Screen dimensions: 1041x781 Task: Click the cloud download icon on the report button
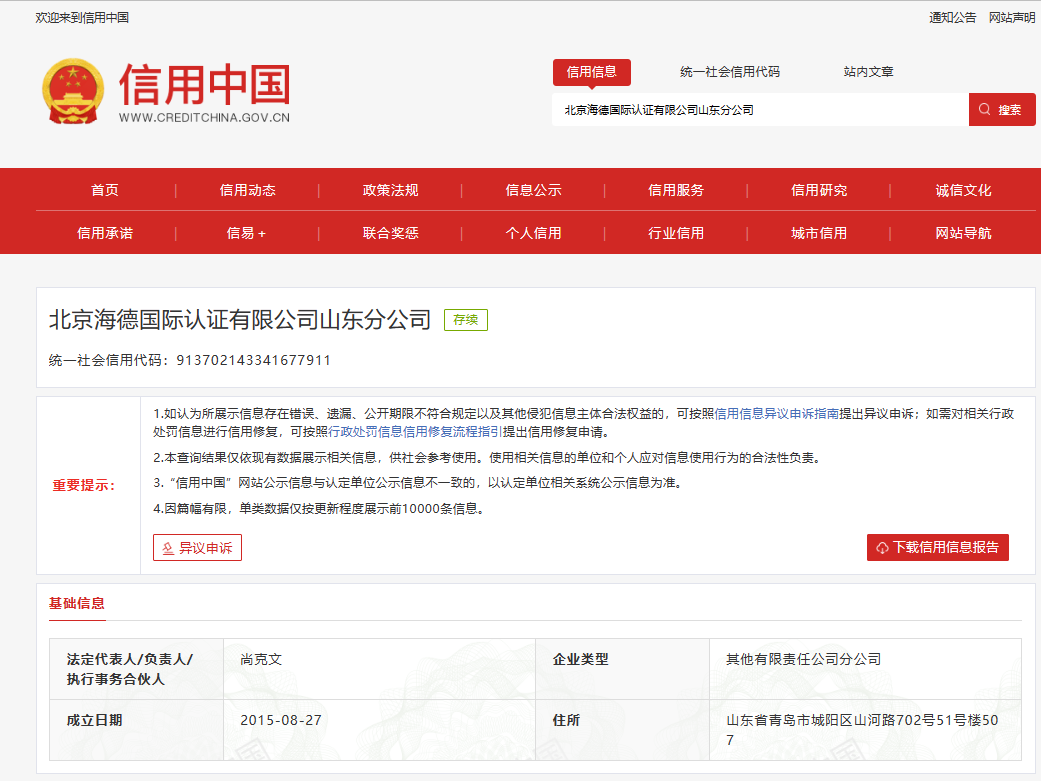(x=883, y=547)
